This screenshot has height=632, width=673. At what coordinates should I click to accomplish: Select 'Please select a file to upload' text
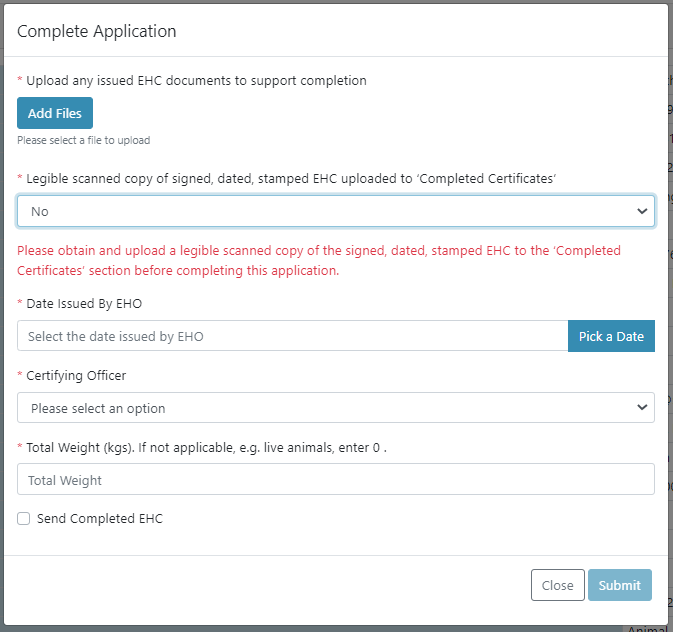coord(84,140)
